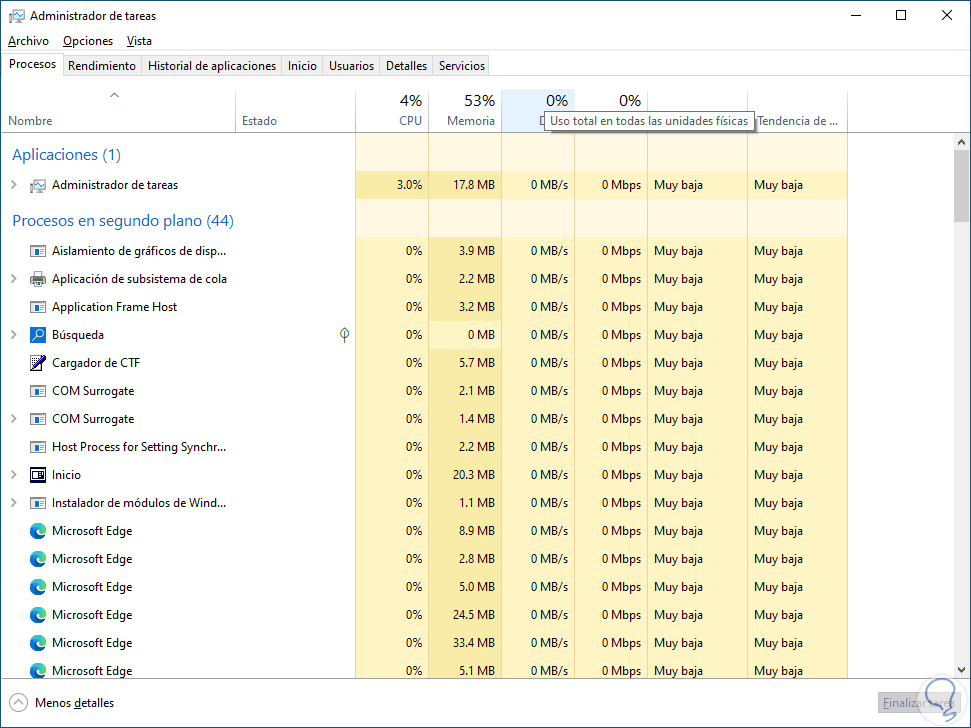The width and height of the screenshot is (971, 728).
Task: Sort by the Nombre column header
Action: 118,111
